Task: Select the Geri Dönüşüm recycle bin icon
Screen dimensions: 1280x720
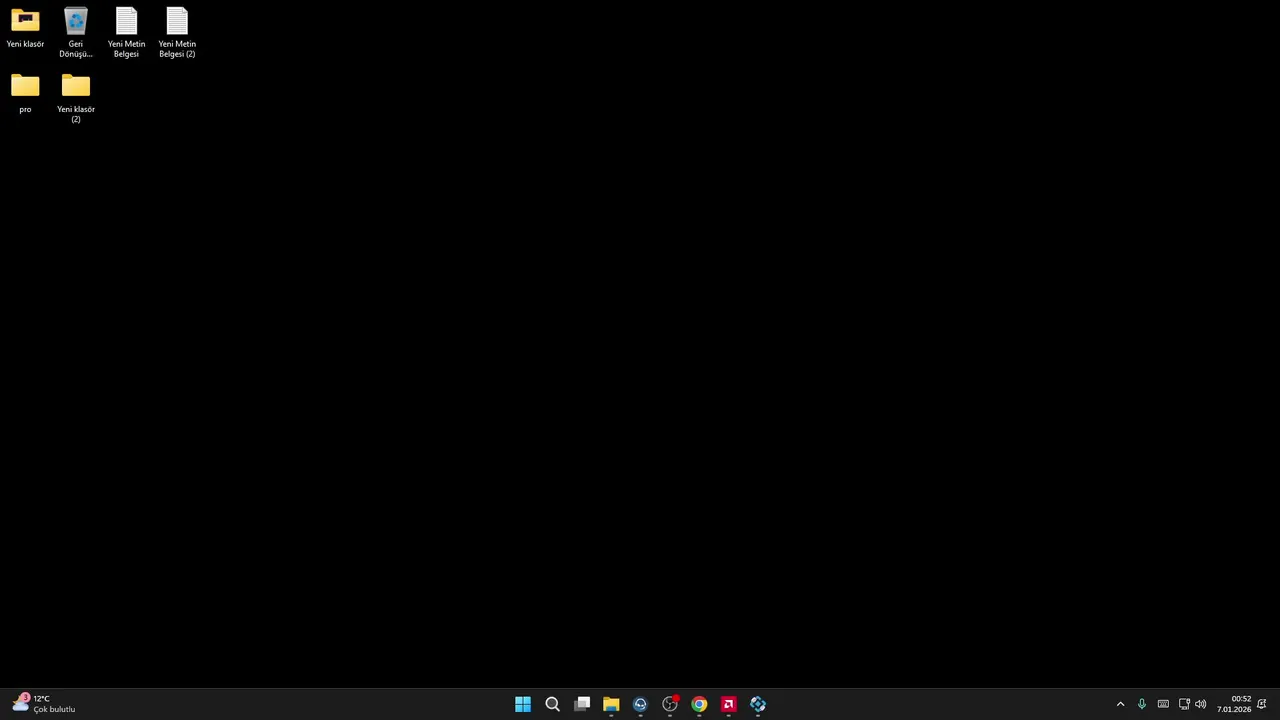Action: tap(75, 32)
